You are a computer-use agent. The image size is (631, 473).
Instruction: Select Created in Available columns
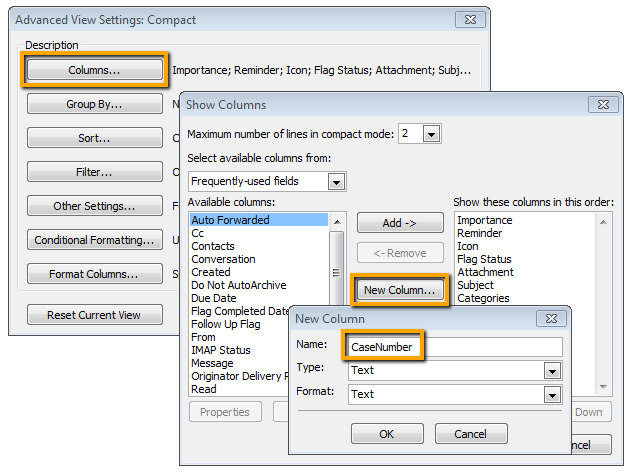(x=259, y=272)
